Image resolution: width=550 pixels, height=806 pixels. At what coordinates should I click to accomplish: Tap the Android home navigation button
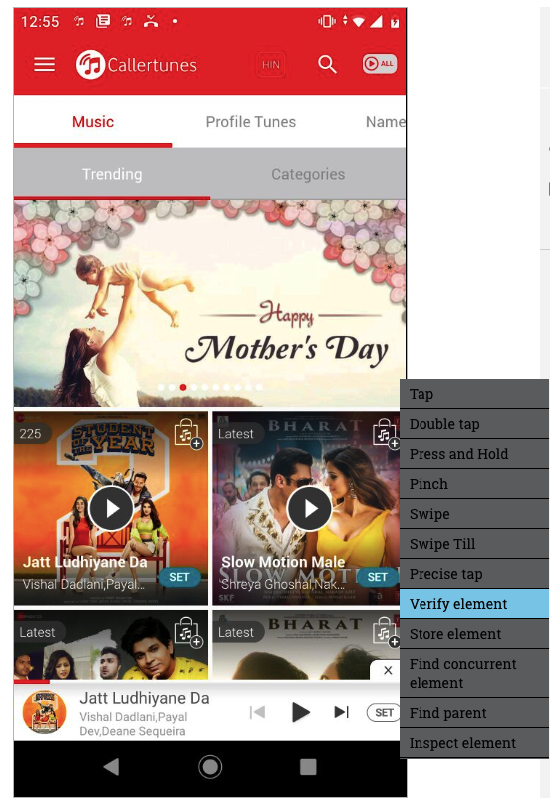(210, 766)
